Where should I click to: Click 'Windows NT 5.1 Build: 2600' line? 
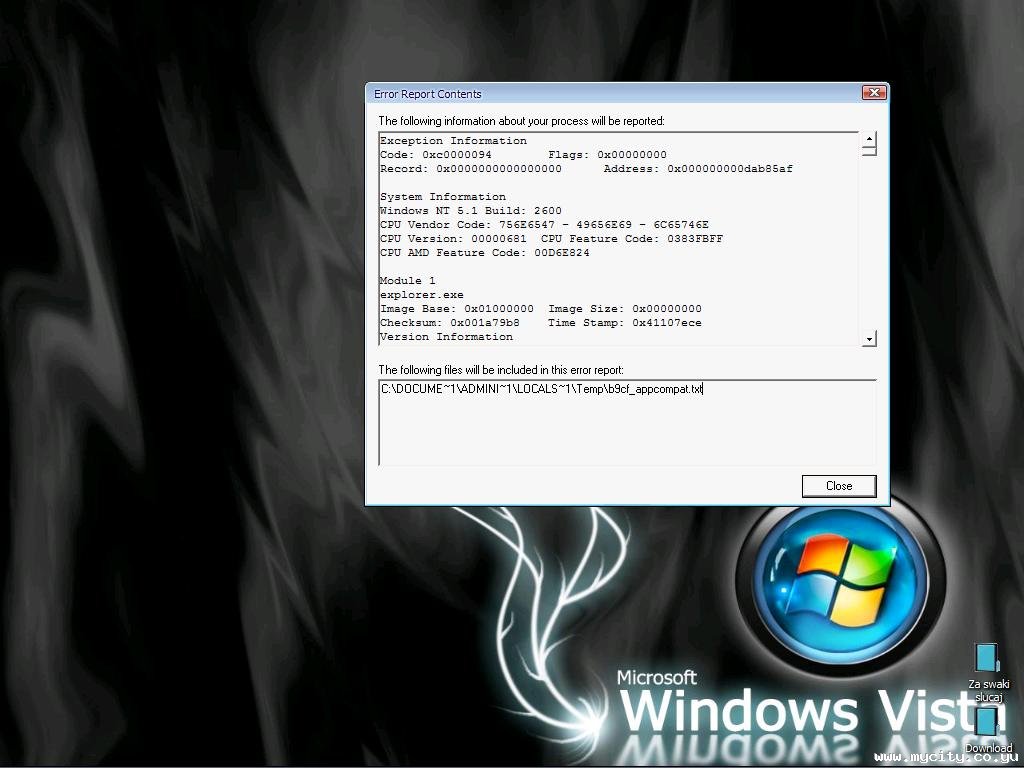point(470,210)
